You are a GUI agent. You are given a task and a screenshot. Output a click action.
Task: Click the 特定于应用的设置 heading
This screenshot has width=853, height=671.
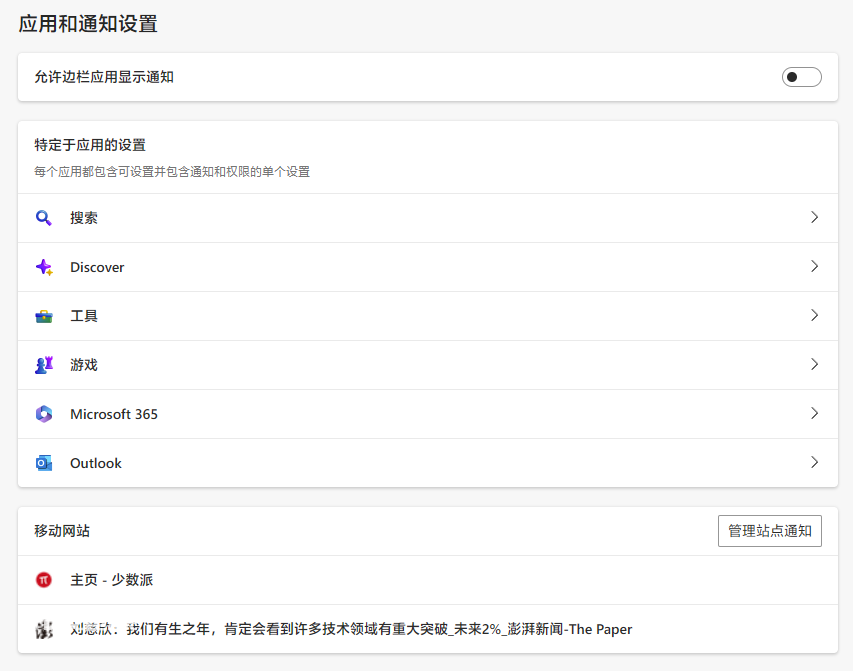click(x=90, y=145)
